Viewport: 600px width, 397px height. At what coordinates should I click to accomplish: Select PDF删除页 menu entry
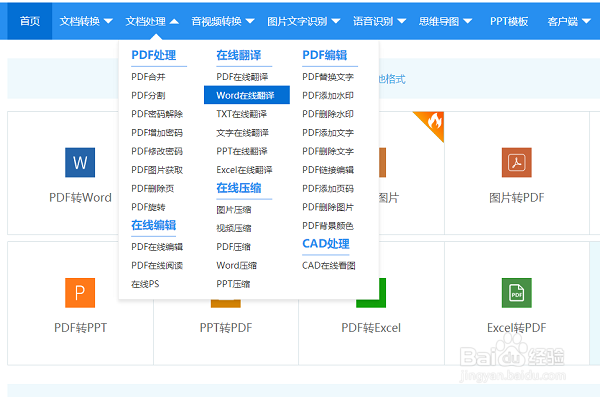(153, 189)
